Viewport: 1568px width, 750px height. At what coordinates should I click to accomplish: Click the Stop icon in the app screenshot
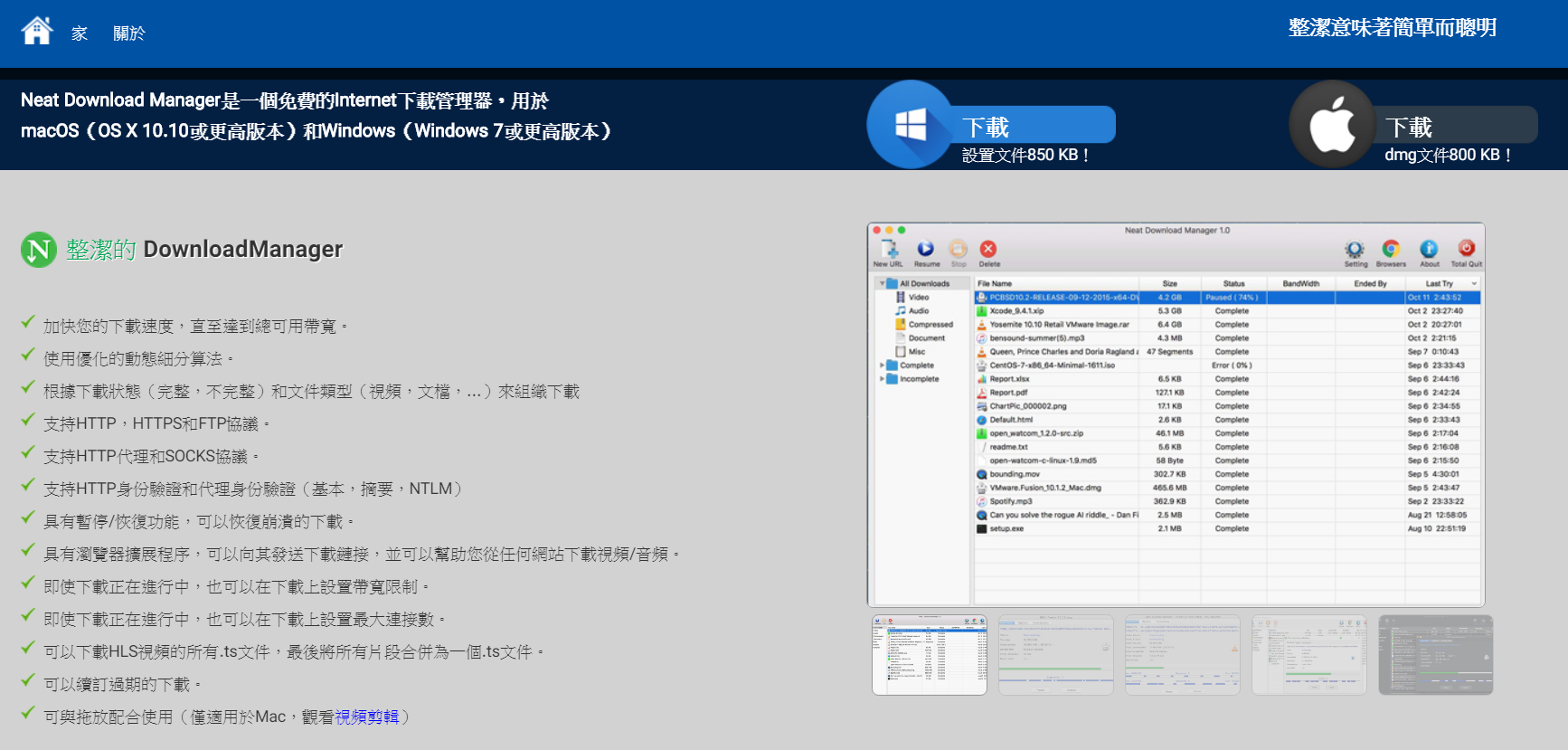coord(959,252)
